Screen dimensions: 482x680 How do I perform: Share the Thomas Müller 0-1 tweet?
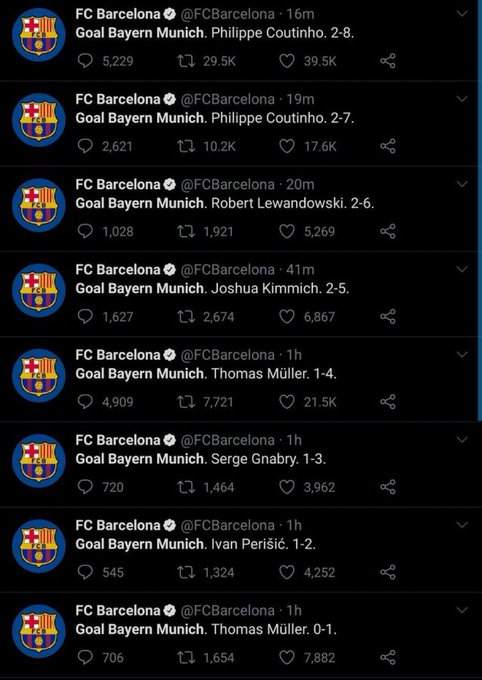coord(388,657)
